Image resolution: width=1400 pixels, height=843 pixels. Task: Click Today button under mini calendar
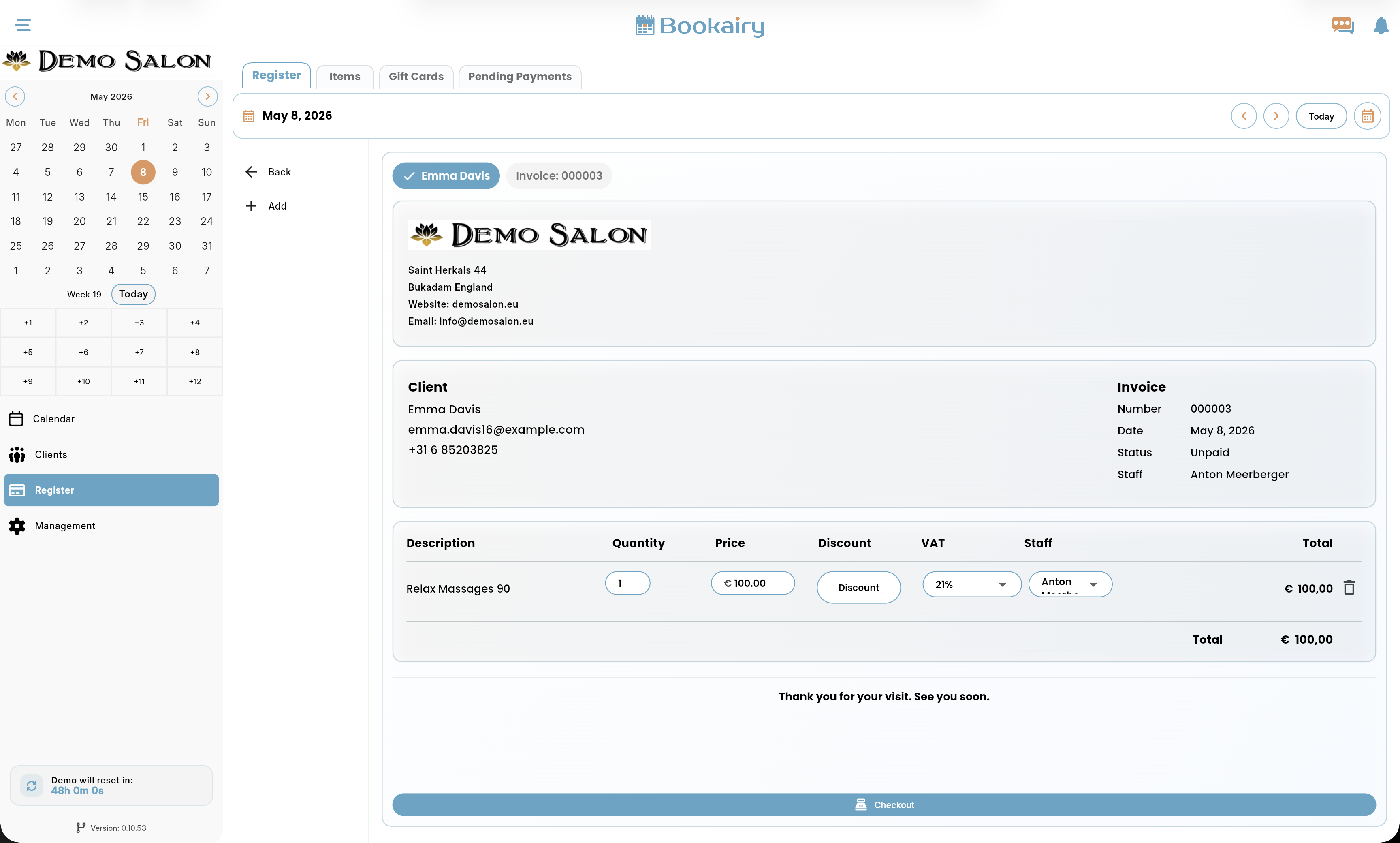tap(133, 294)
